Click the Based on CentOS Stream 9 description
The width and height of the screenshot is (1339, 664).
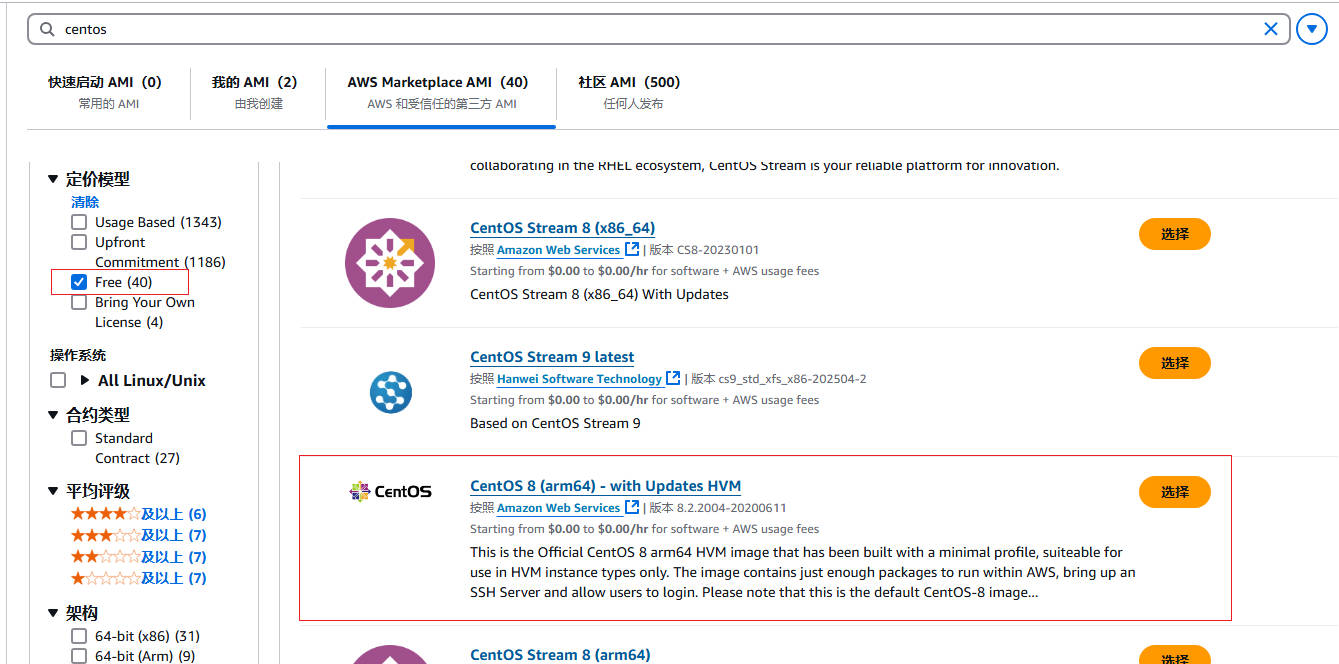coord(555,423)
